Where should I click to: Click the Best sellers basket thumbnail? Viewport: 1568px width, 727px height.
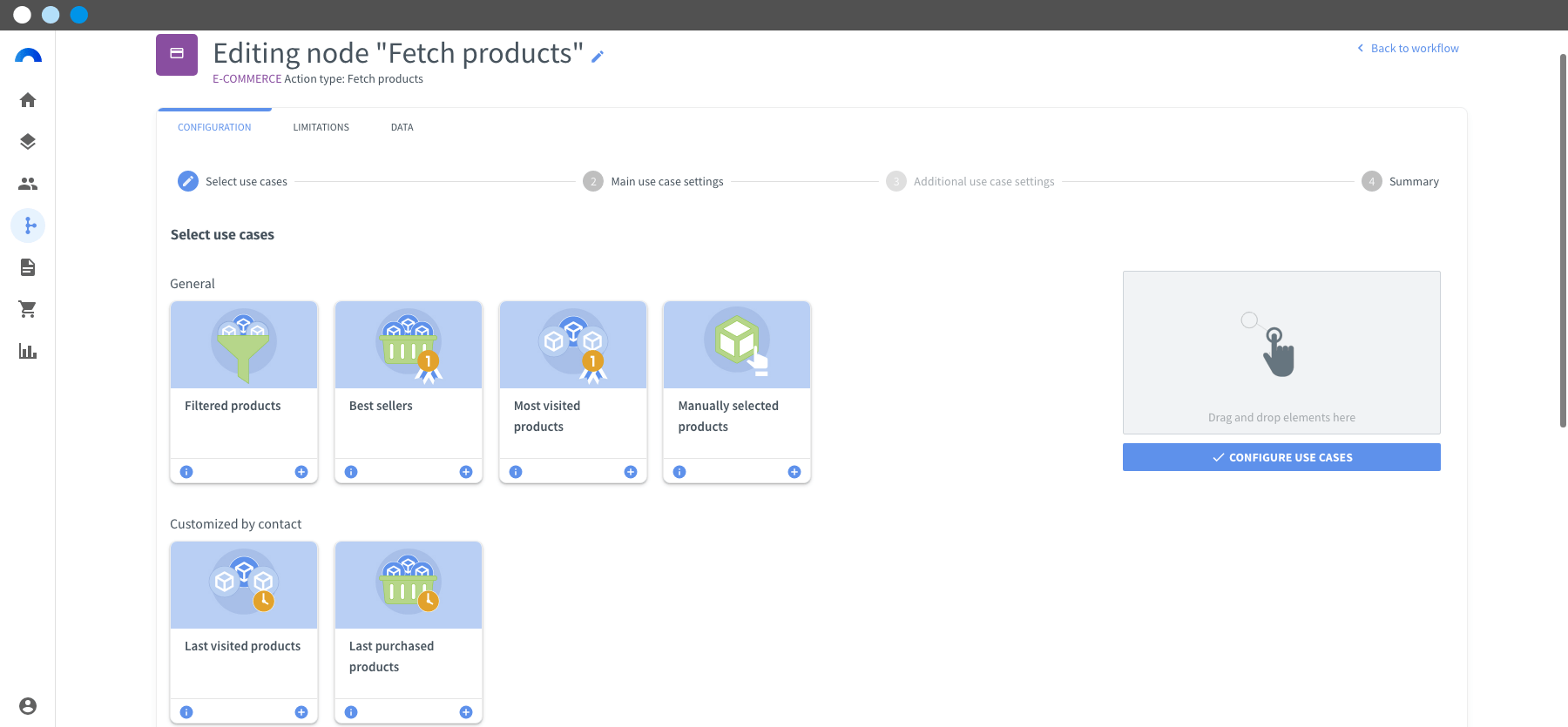click(x=409, y=345)
